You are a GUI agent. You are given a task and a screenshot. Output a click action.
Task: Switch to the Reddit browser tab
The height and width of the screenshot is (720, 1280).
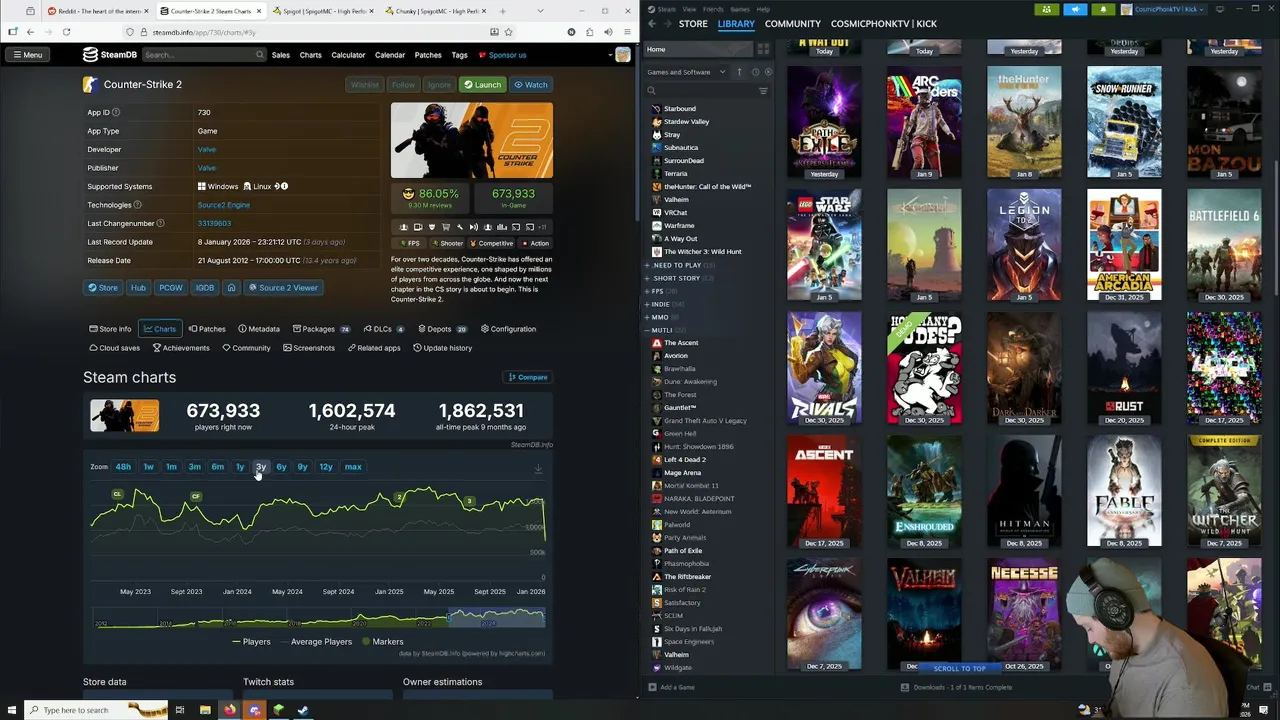[x=96, y=11]
